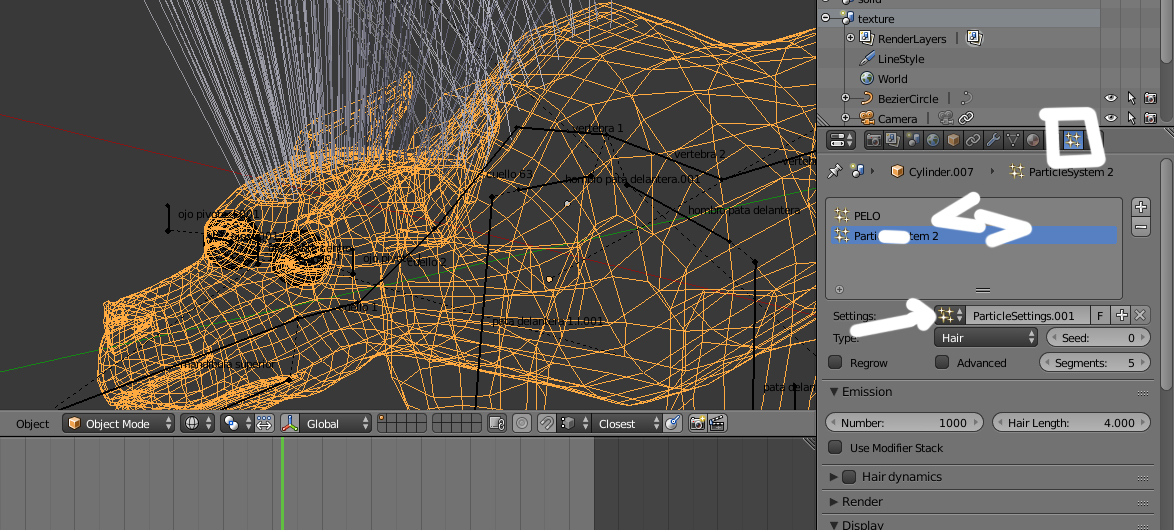The width and height of the screenshot is (1174, 530).
Task: Open the World properties tab
Action: (x=934, y=139)
